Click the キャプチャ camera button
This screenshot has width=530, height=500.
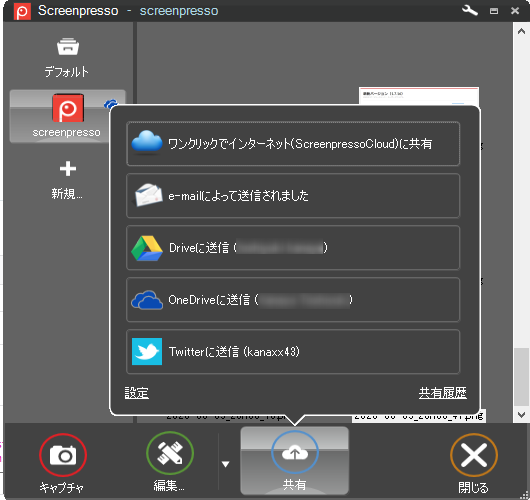click(63, 455)
